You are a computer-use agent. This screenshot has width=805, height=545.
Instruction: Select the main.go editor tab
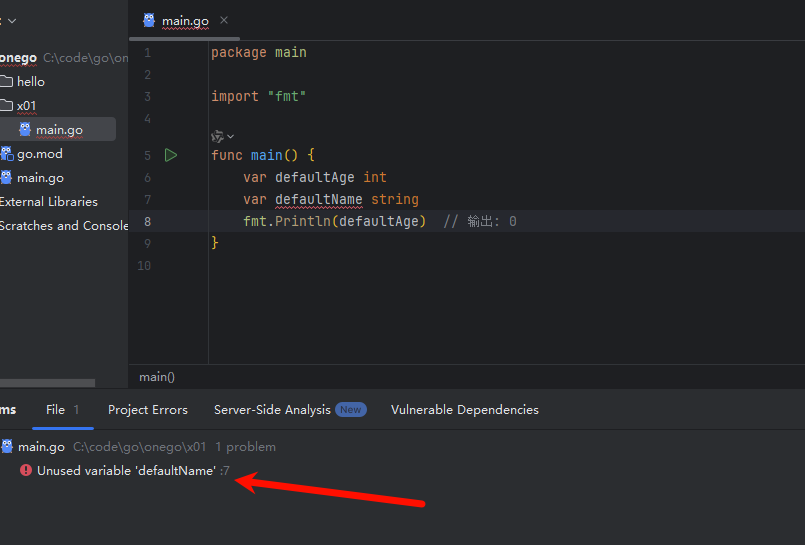[x=185, y=21]
